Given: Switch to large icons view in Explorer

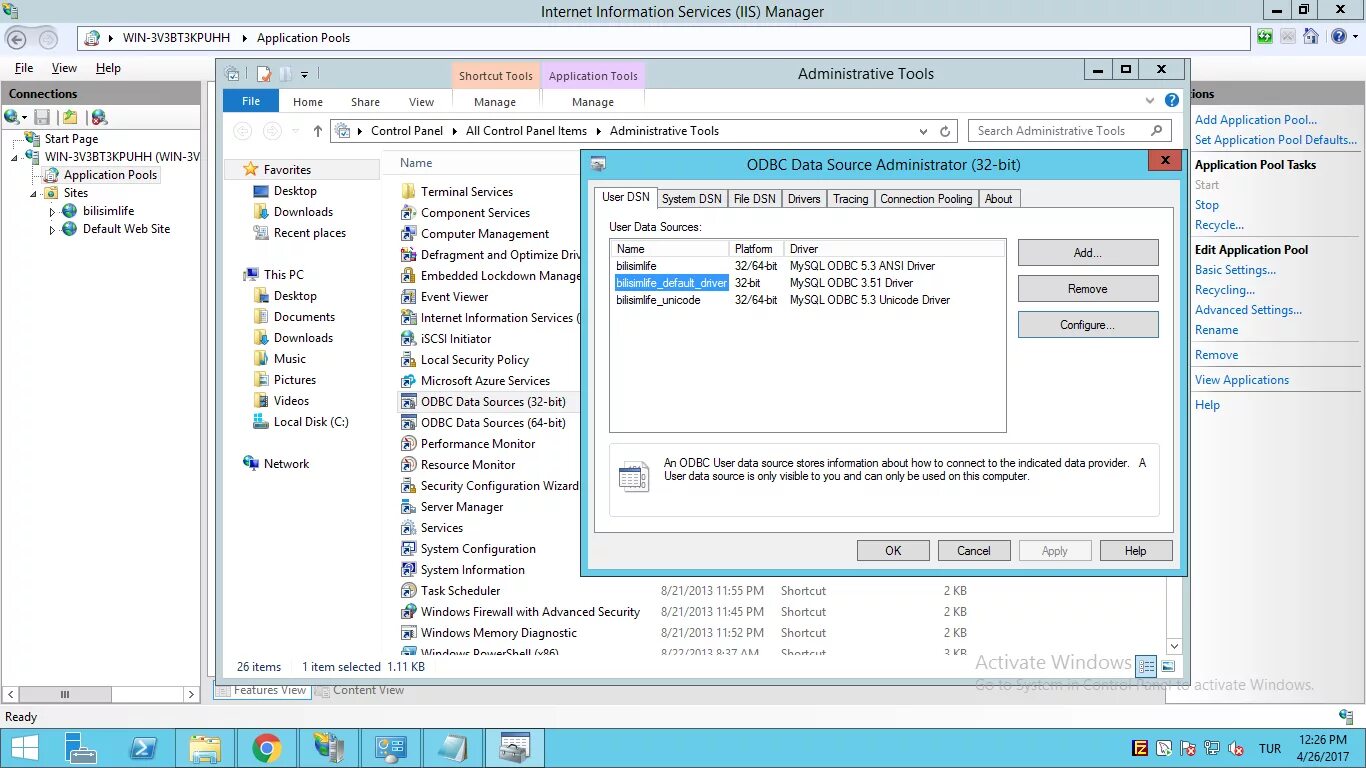Looking at the screenshot, I should coord(1168,666).
